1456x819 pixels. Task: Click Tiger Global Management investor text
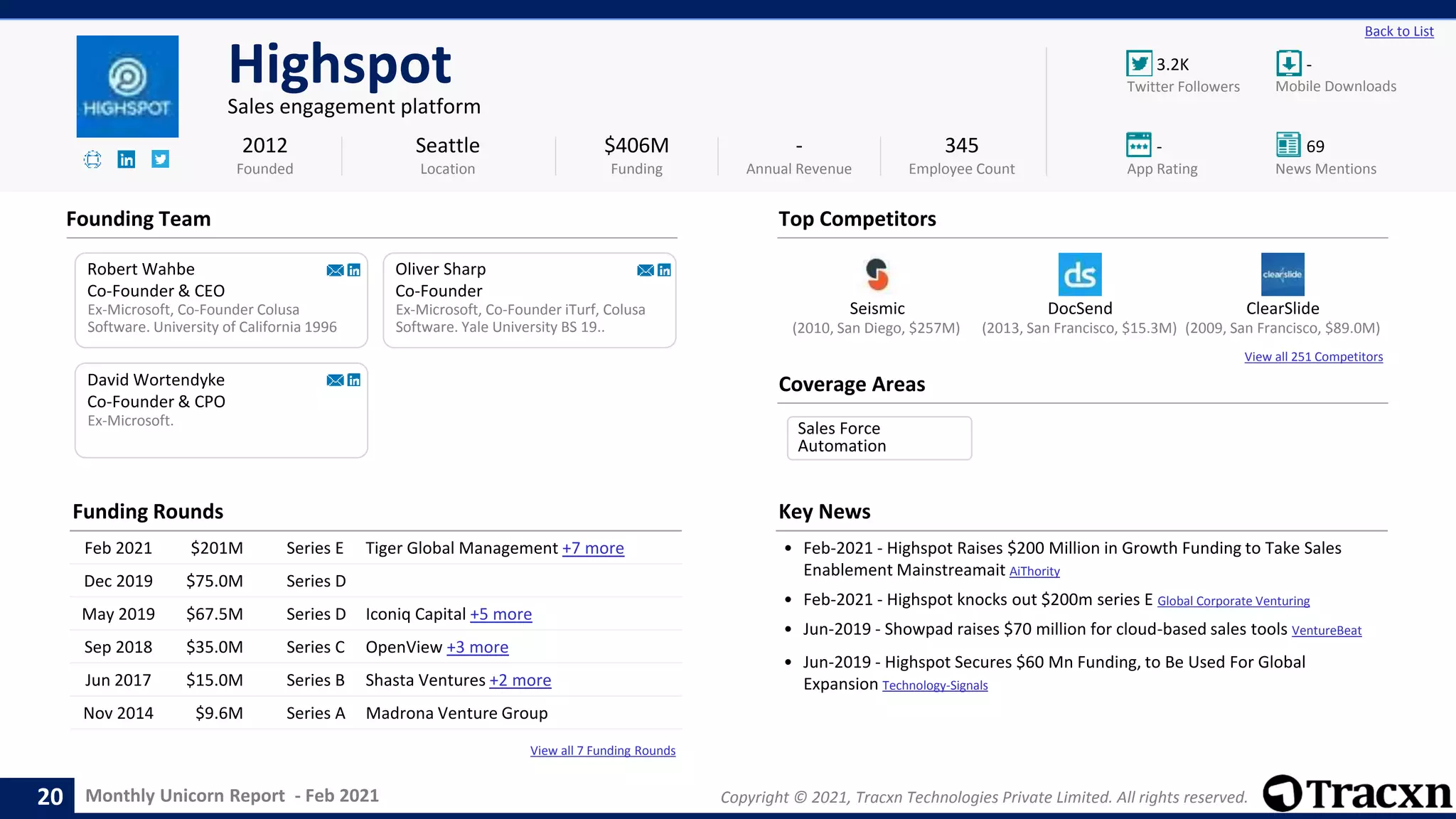(462, 548)
